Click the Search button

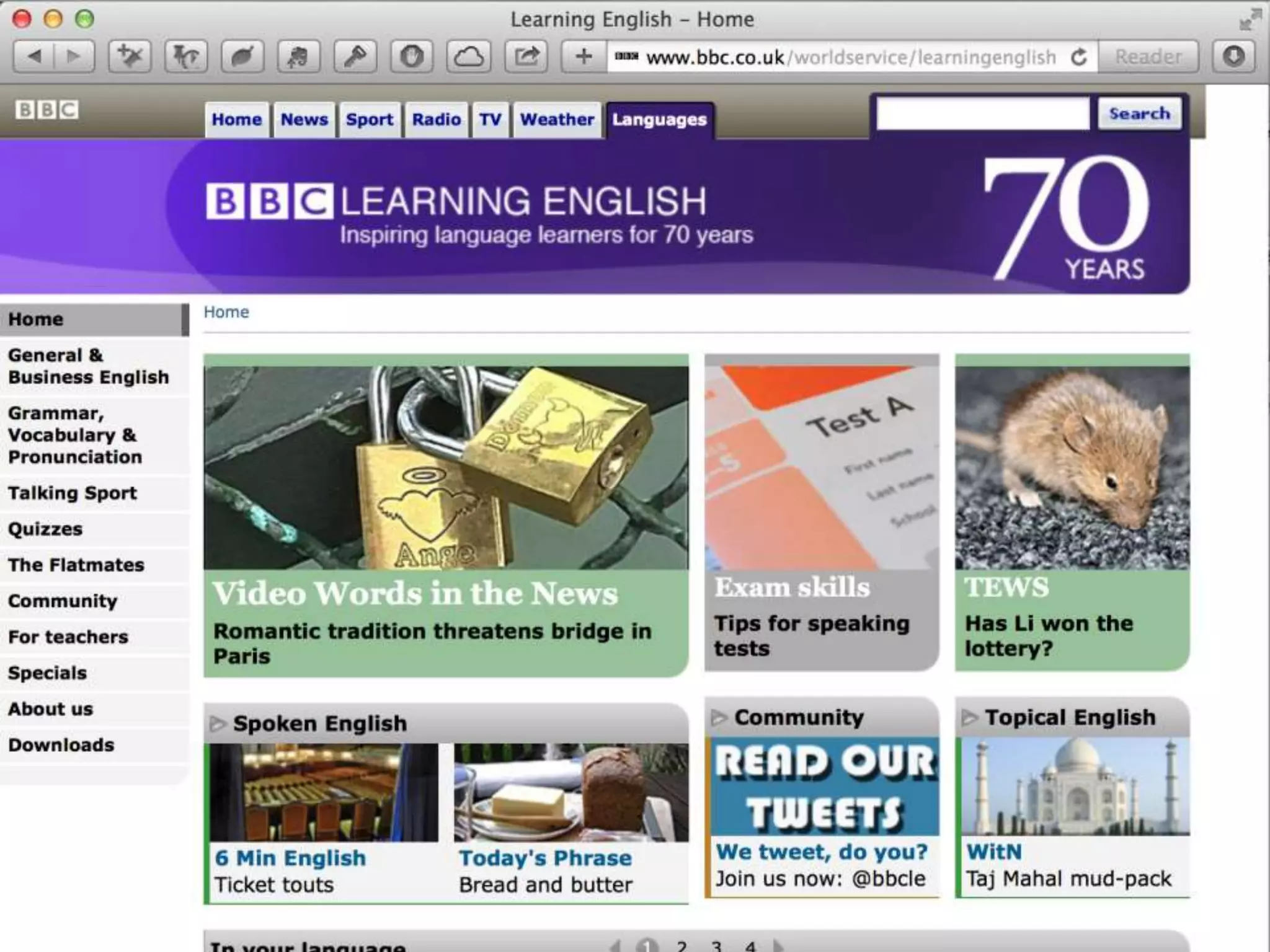(x=1139, y=113)
